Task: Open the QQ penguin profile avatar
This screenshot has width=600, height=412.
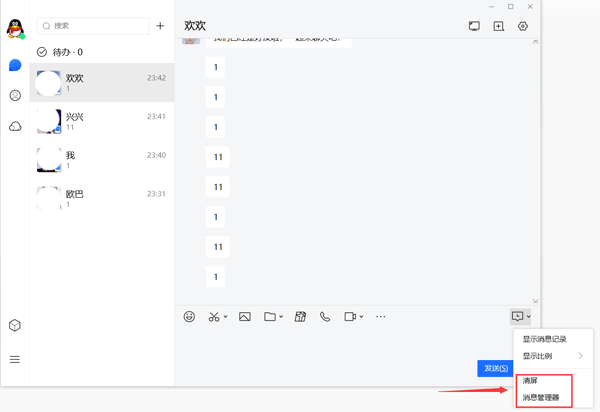Action: click(x=15, y=29)
